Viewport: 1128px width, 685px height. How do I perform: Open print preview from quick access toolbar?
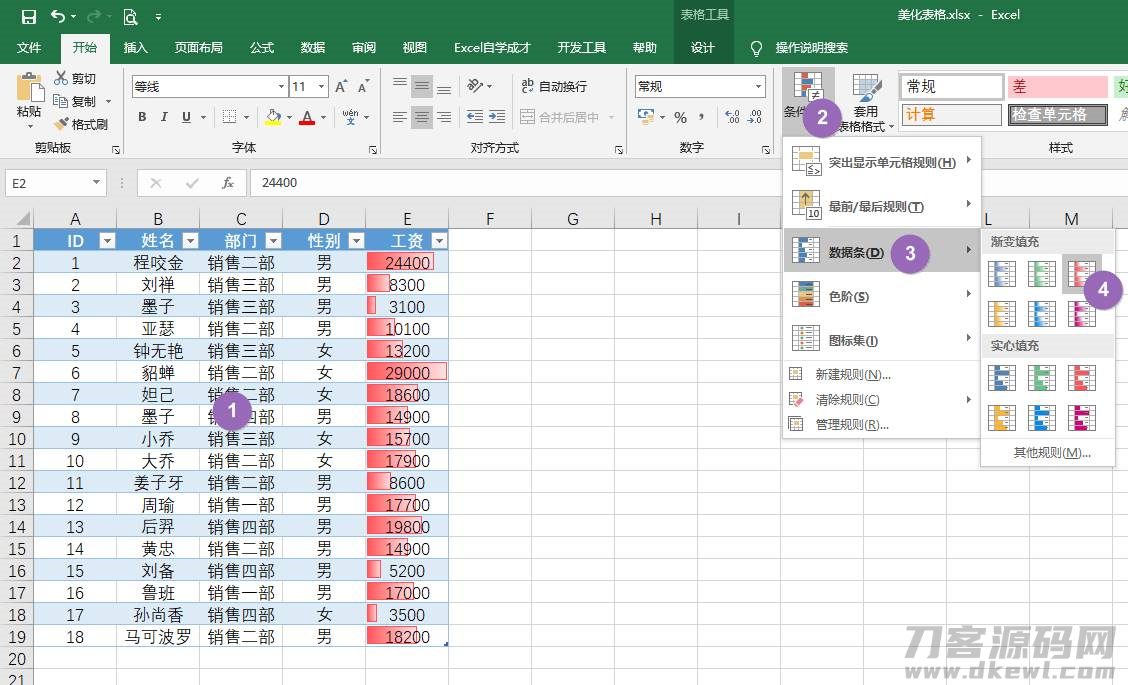pos(130,16)
